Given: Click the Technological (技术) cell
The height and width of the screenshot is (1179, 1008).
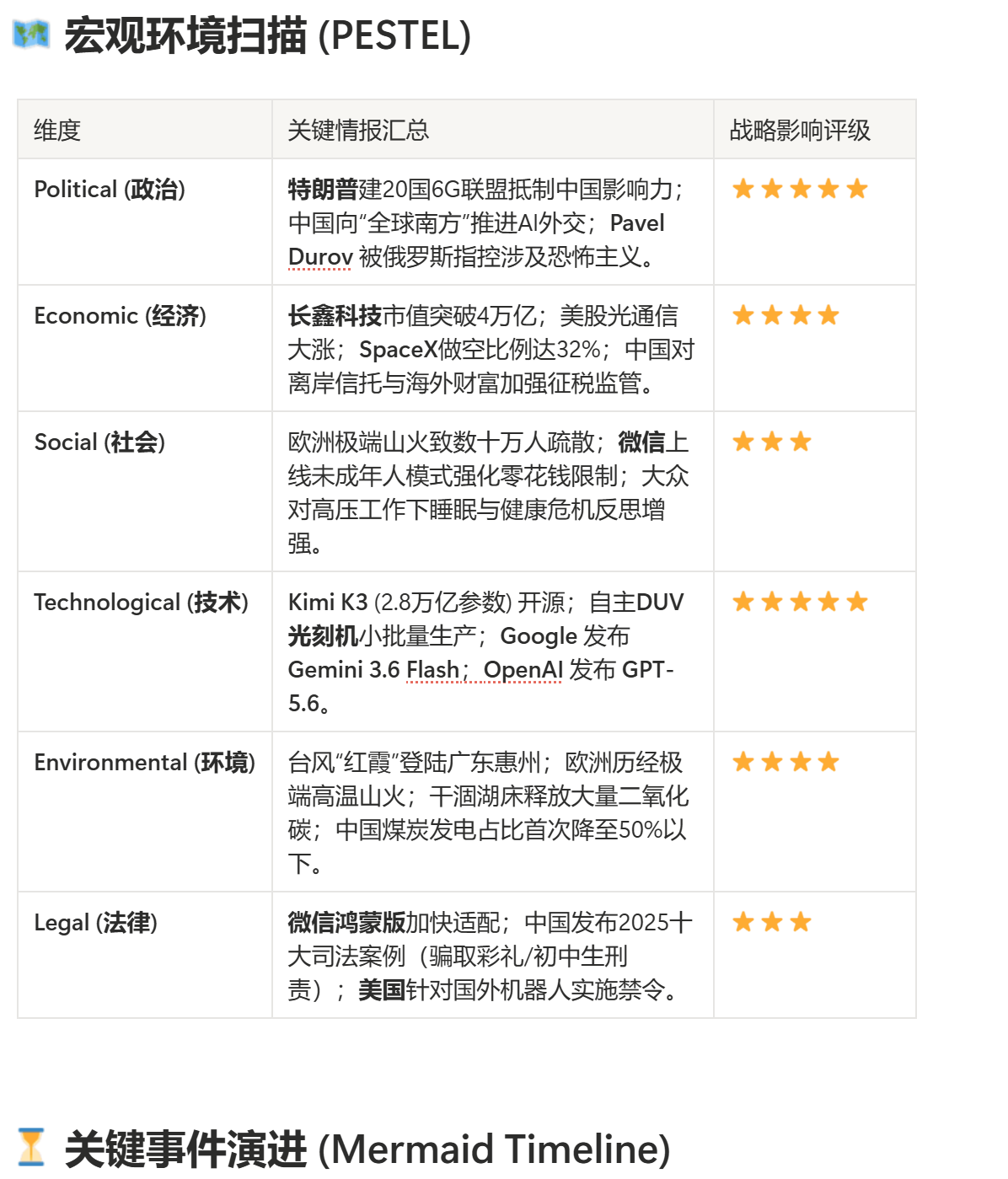Looking at the screenshot, I should (145, 651).
